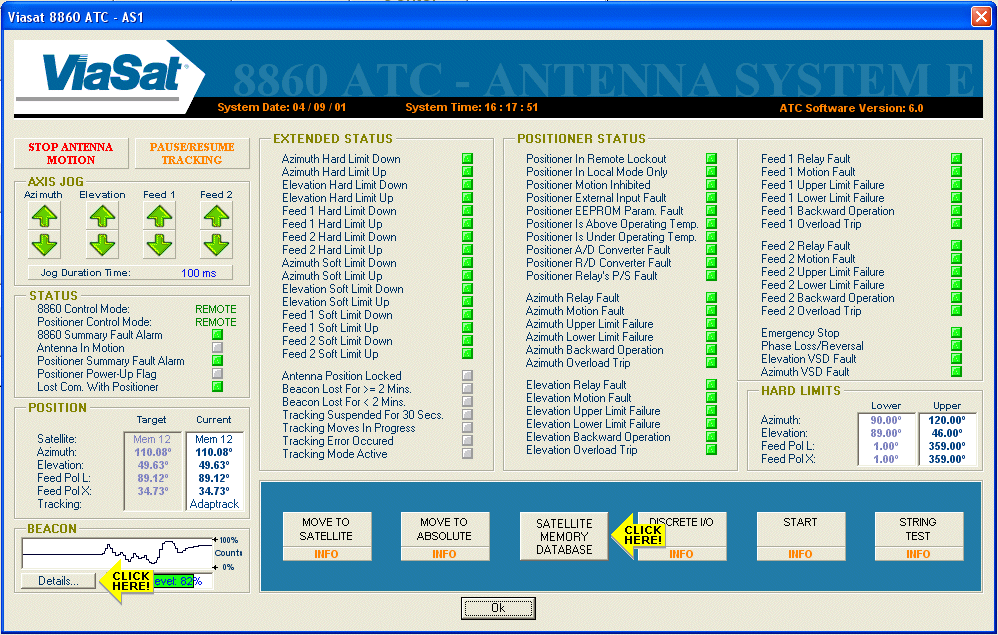The height and width of the screenshot is (635, 998).
Task: Click Phase Loss/Reversal indicator
Action: pos(956,345)
